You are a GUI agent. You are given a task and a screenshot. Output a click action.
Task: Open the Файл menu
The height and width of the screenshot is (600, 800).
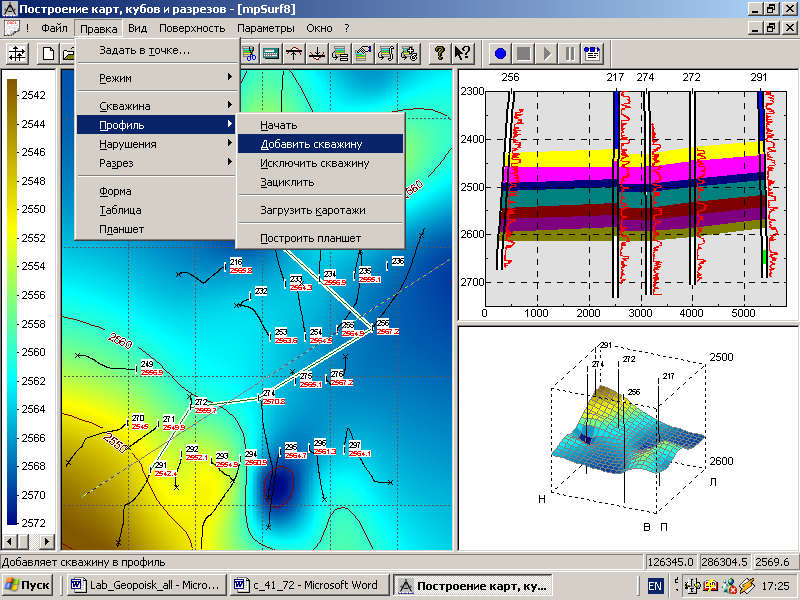54,28
